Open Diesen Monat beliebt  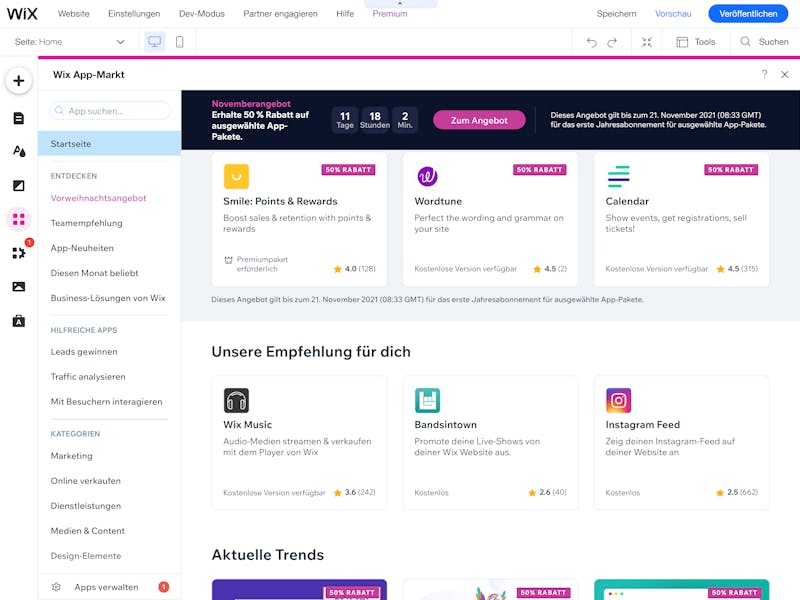tap(94, 273)
